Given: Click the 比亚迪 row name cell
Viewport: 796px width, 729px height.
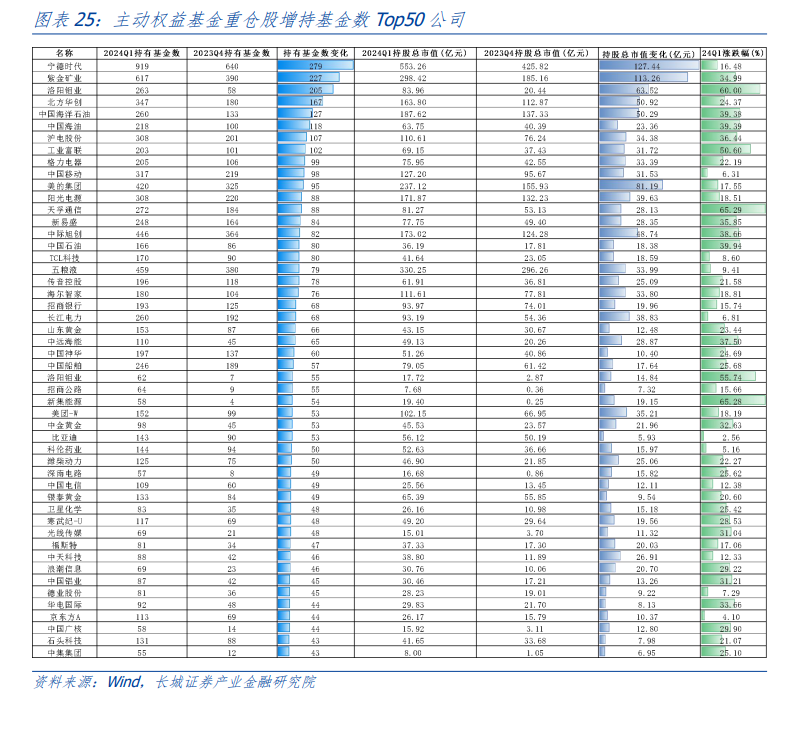Looking at the screenshot, I should [x=65, y=437].
